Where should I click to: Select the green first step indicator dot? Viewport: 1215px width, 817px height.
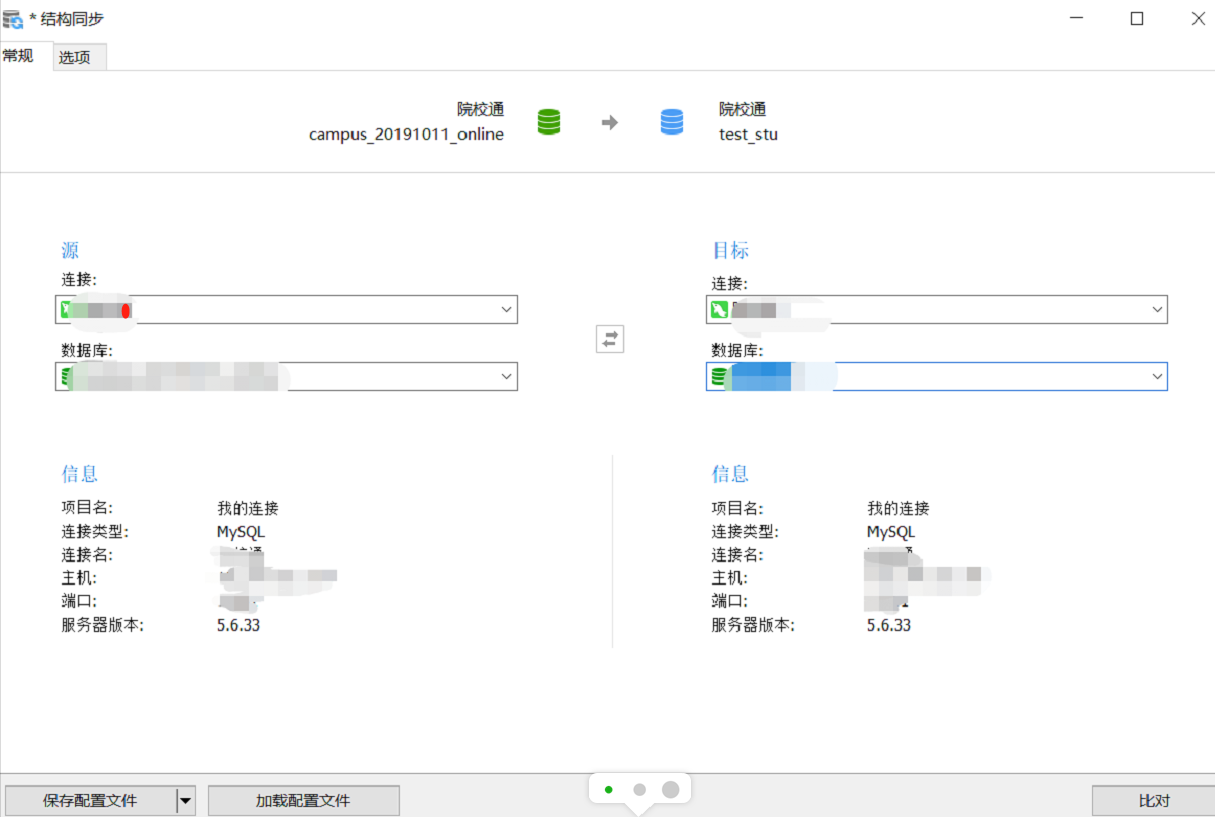pos(608,790)
